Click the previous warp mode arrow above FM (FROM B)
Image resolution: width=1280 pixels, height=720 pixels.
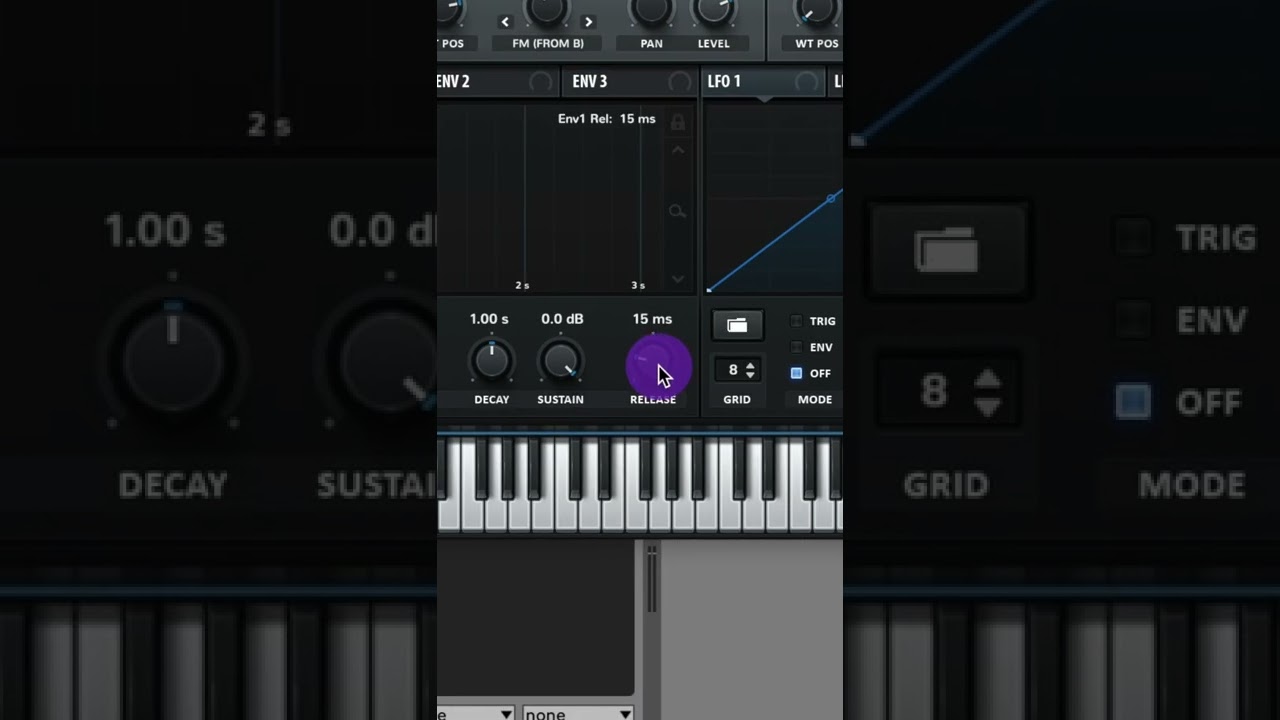pyautogui.click(x=505, y=21)
